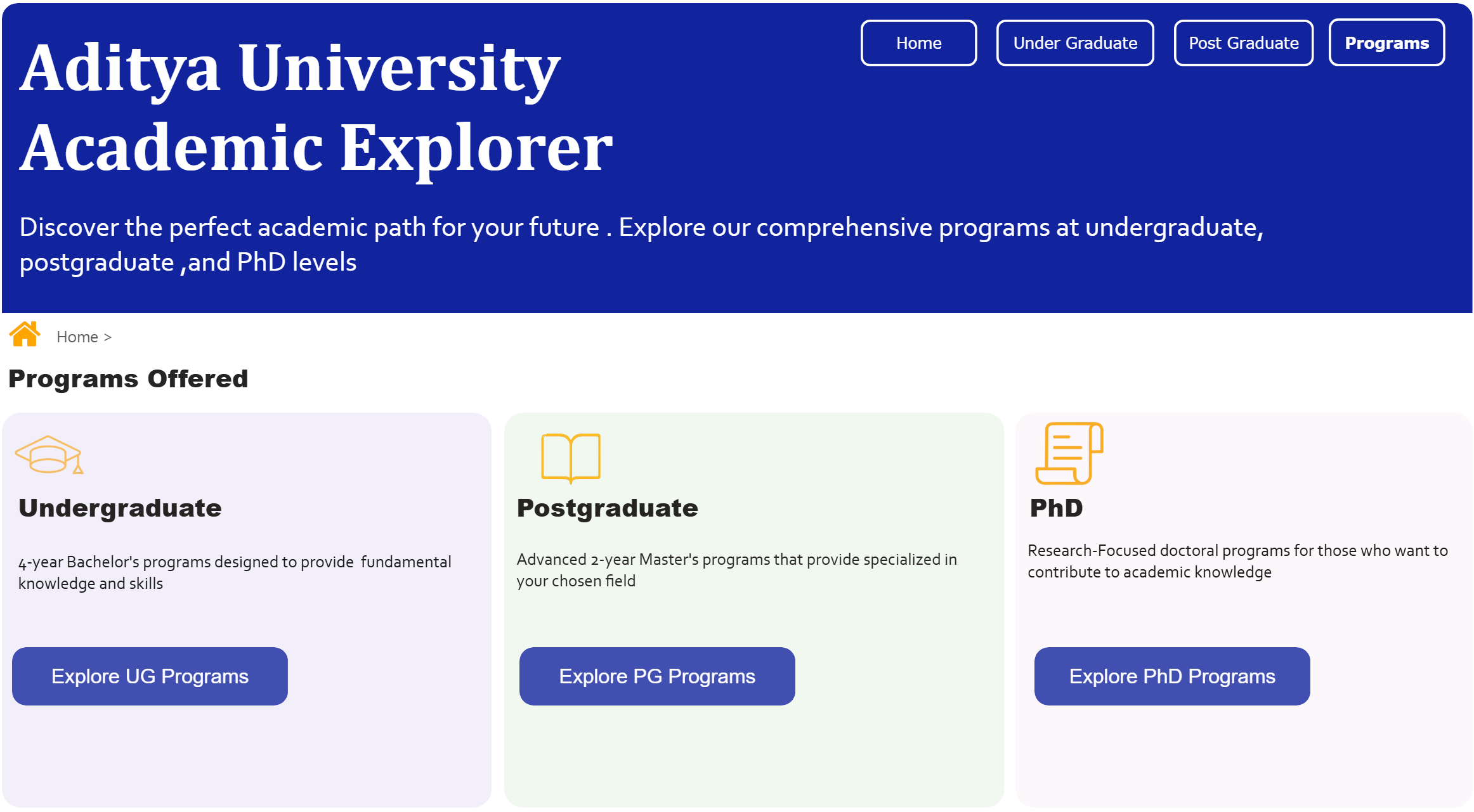The image size is (1474, 812).
Task: Click the Postgraduate card heading
Action: tap(607, 508)
